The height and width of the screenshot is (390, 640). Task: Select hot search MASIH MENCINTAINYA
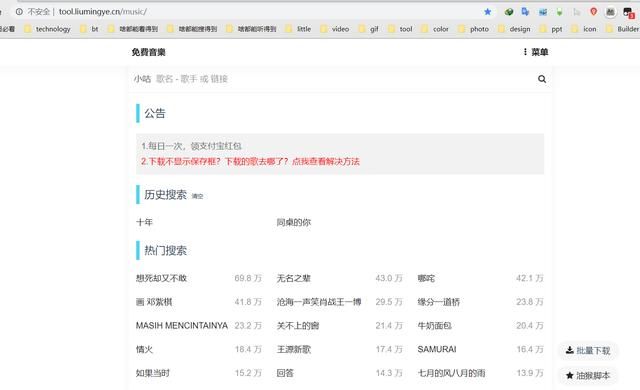point(182,326)
